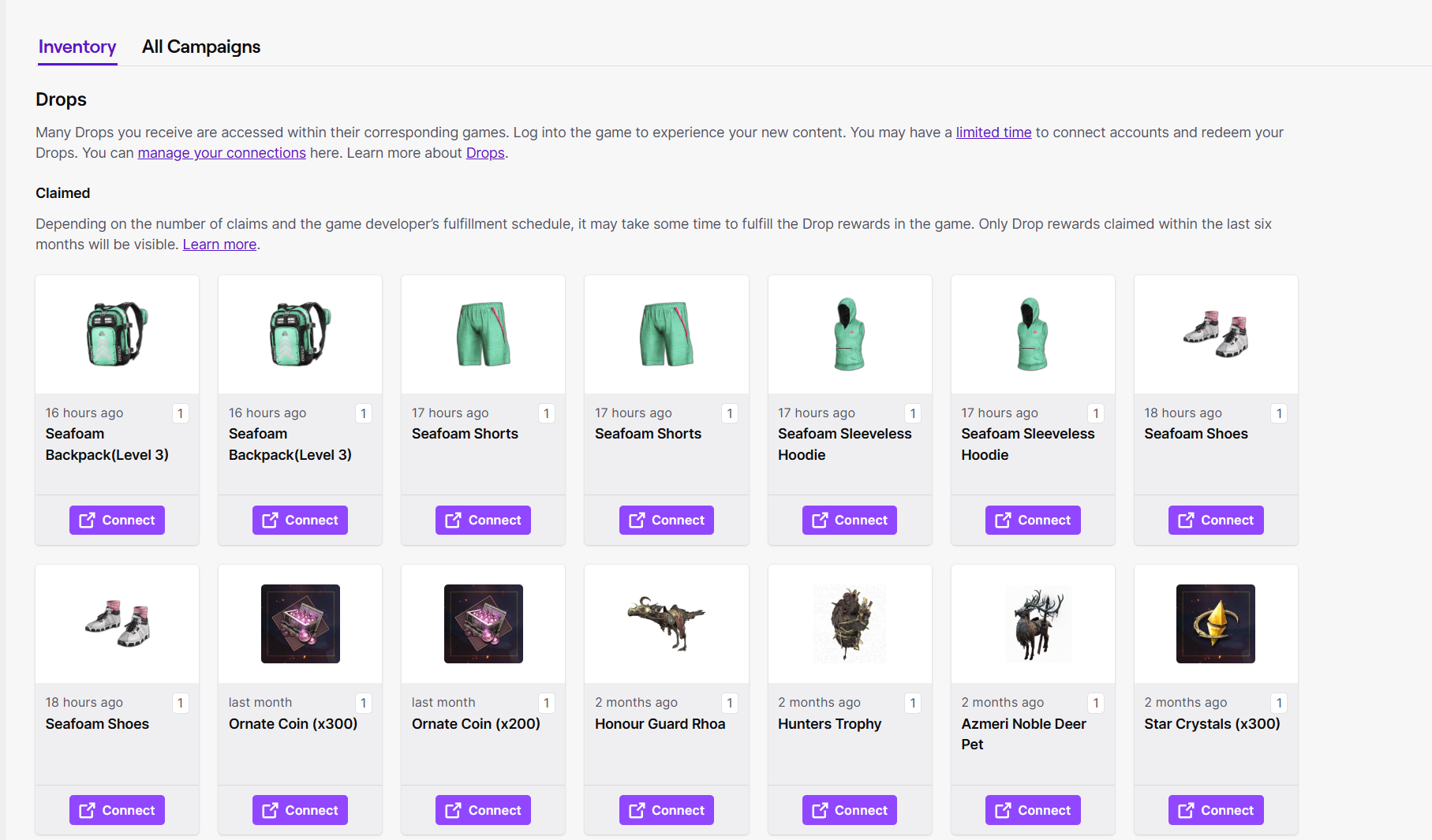The image size is (1432, 840).
Task: Click the 'Learn more' link under Claimed
Action: click(x=219, y=245)
